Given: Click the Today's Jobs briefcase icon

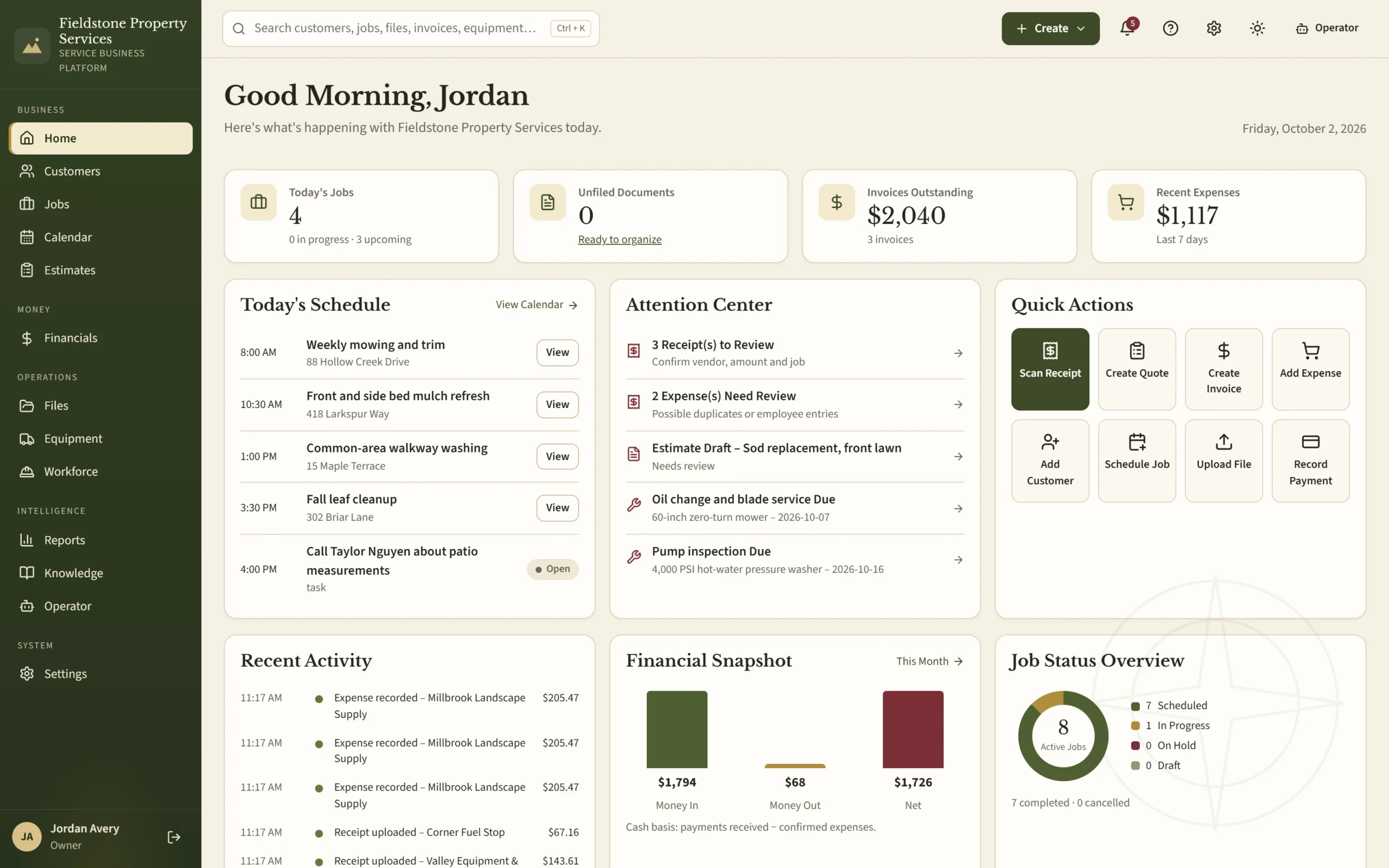Looking at the screenshot, I should coord(258,202).
